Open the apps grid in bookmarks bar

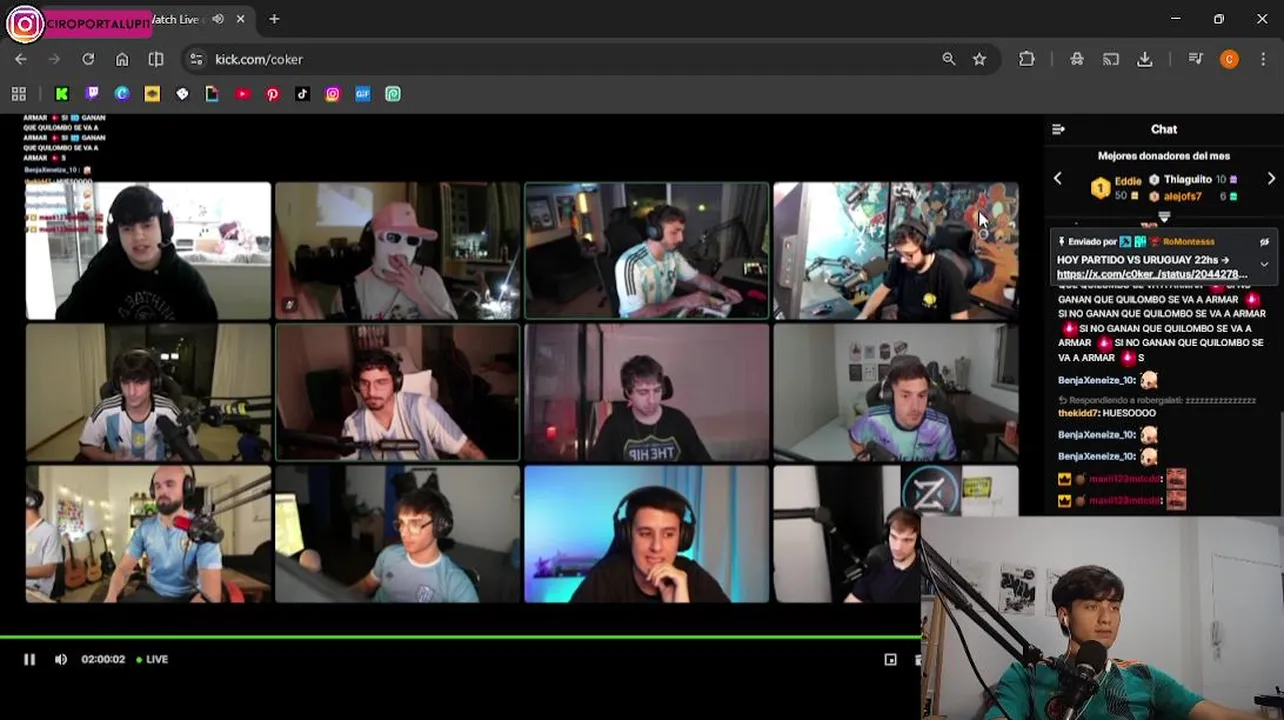[18, 94]
